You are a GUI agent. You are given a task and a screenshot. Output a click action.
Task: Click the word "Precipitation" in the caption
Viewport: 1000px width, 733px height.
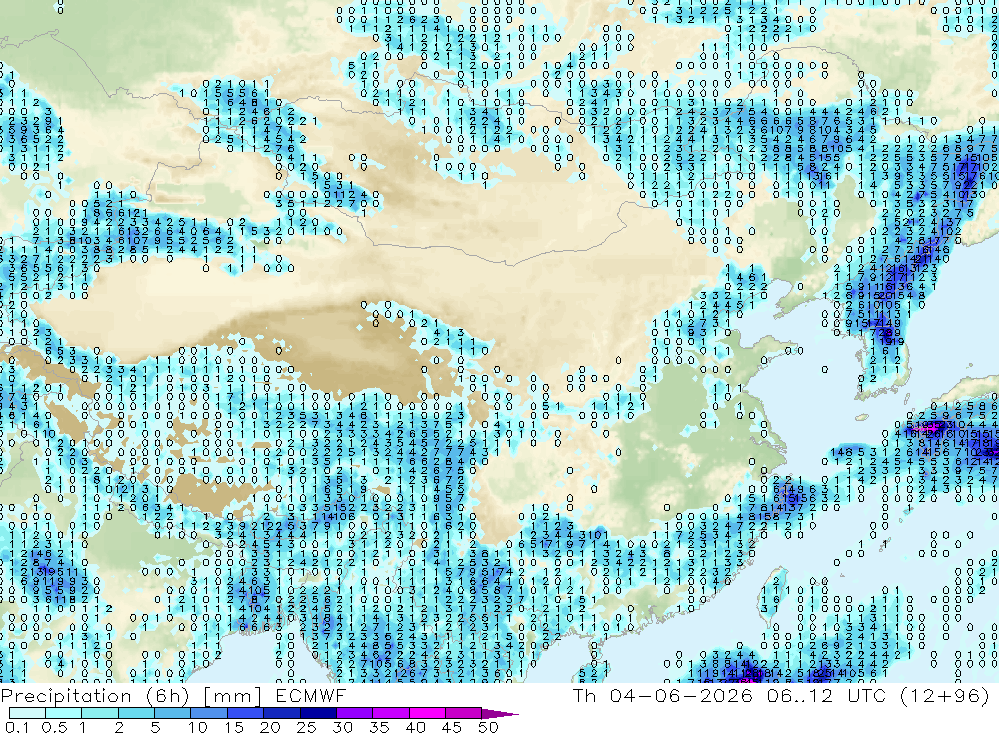point(66,695)
